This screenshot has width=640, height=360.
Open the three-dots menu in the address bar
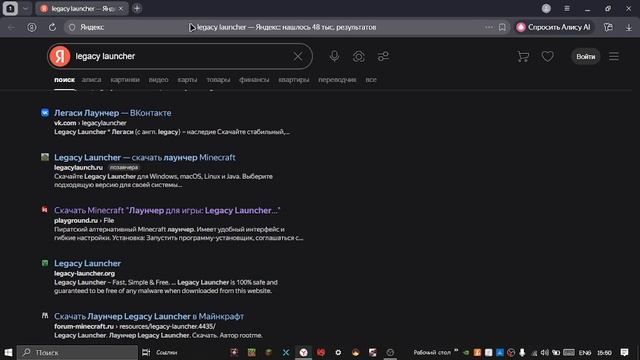coord(489,27)
